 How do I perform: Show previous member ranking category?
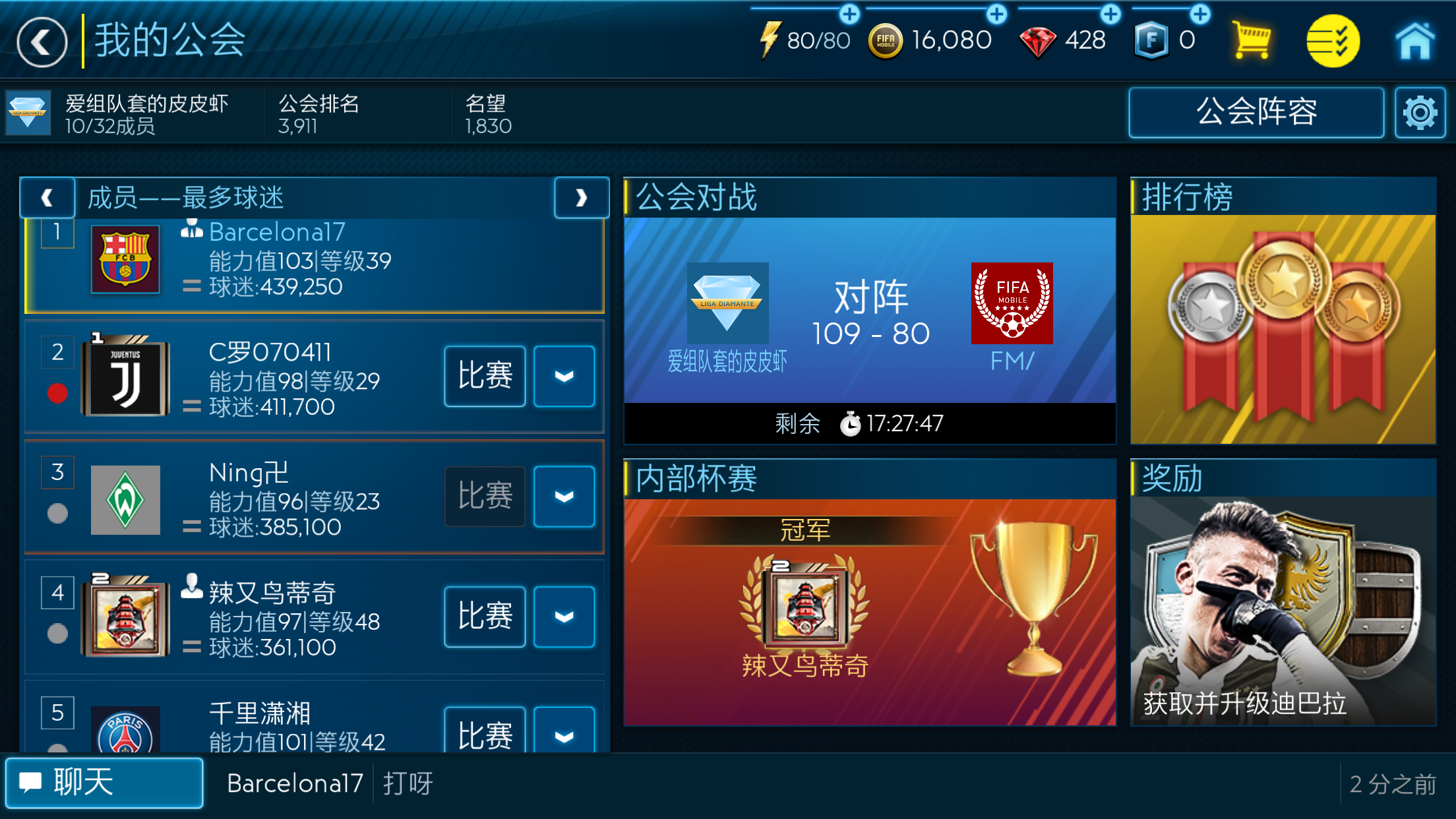click(x=47, y=197)
